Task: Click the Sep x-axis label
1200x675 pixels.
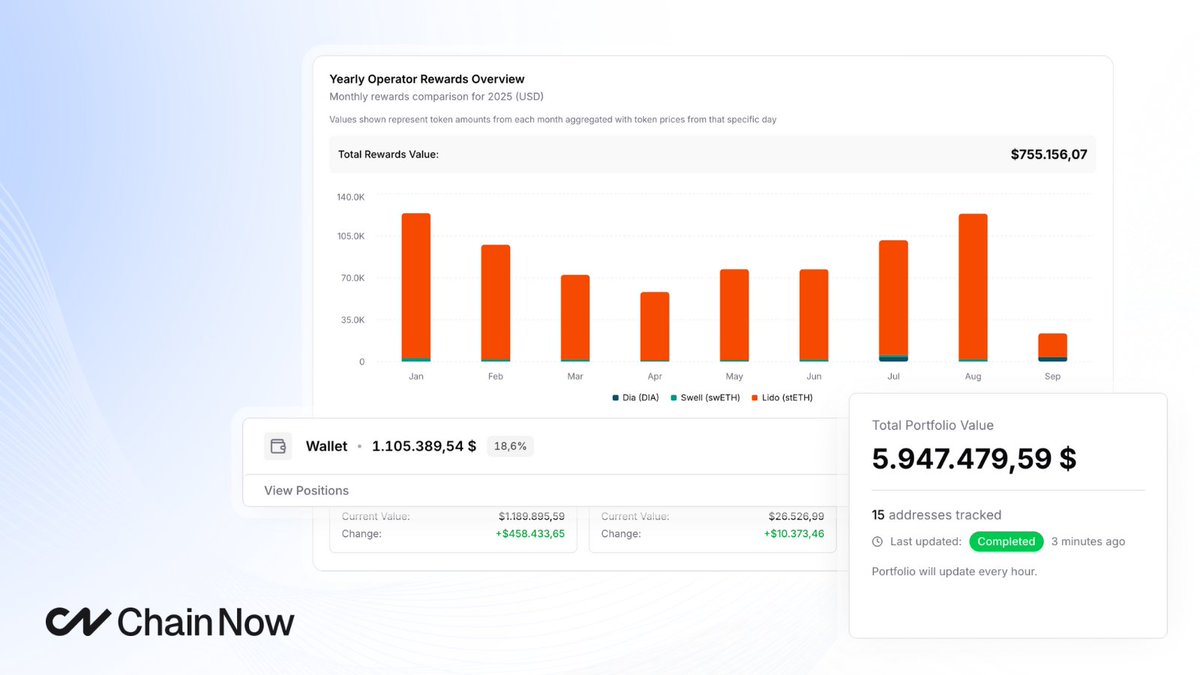Action: (x=1053, y=377)
